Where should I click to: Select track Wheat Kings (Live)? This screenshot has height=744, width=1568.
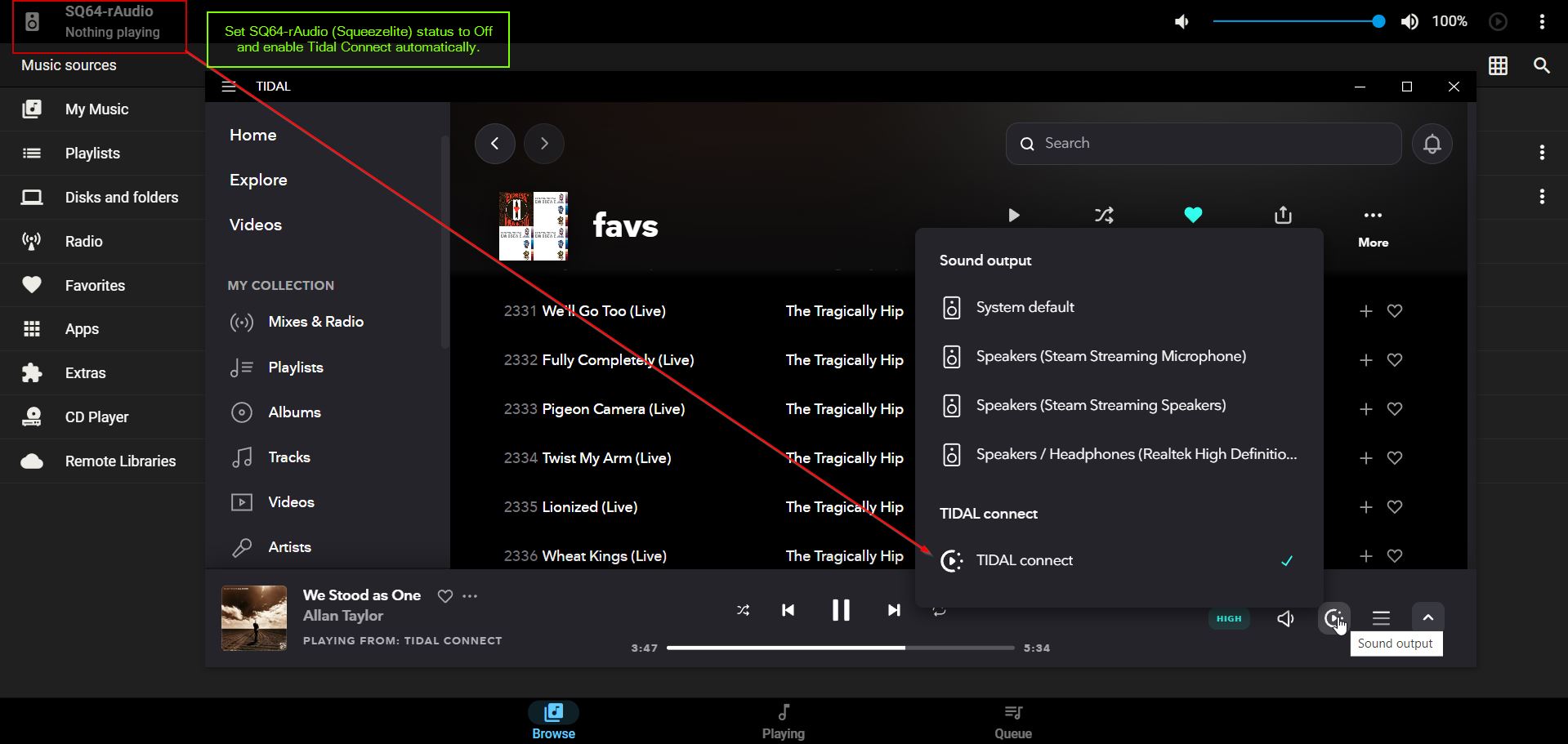tap(605, 556)
